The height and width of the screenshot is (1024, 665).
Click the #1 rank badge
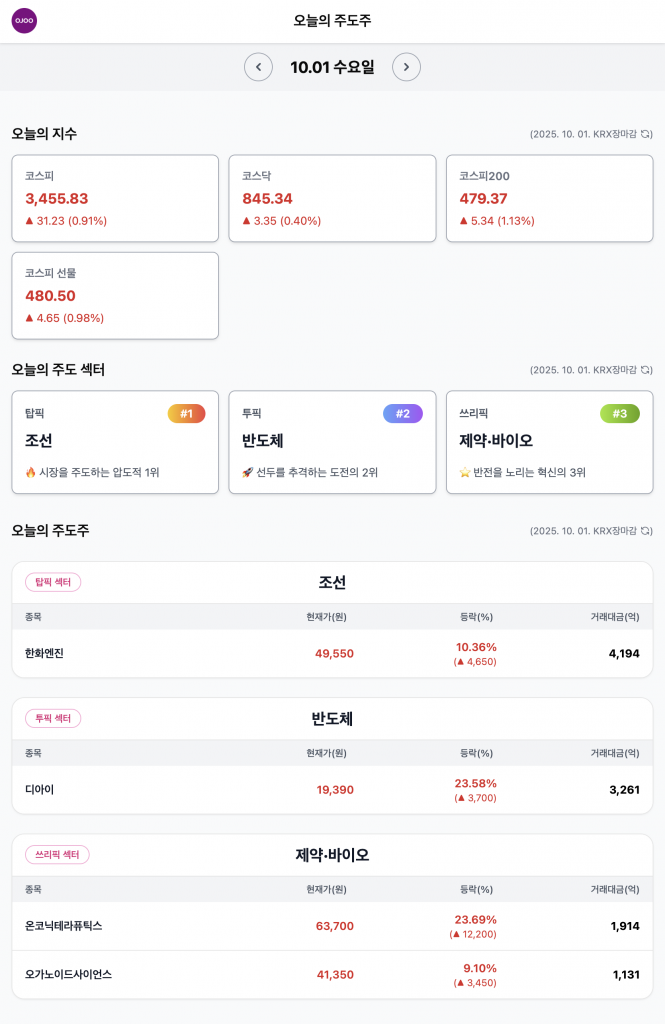[x=186, y=414]
